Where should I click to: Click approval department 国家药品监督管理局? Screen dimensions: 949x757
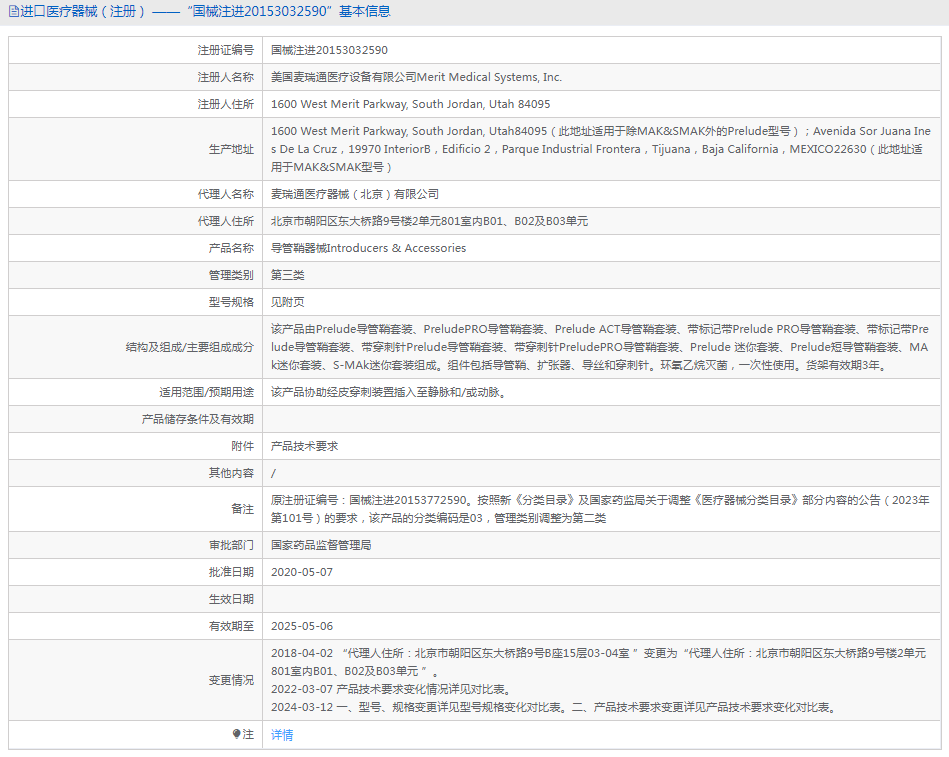(321, 545)
